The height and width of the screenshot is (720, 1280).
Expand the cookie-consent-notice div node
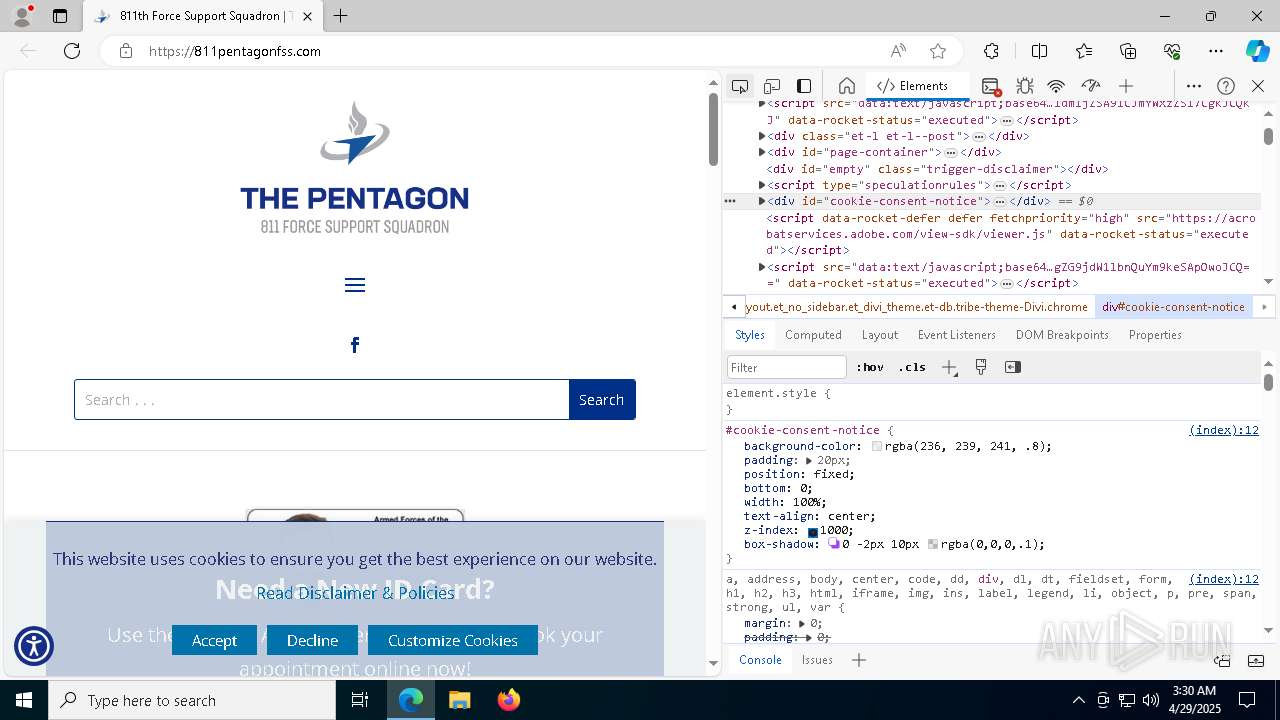[762, 201]
